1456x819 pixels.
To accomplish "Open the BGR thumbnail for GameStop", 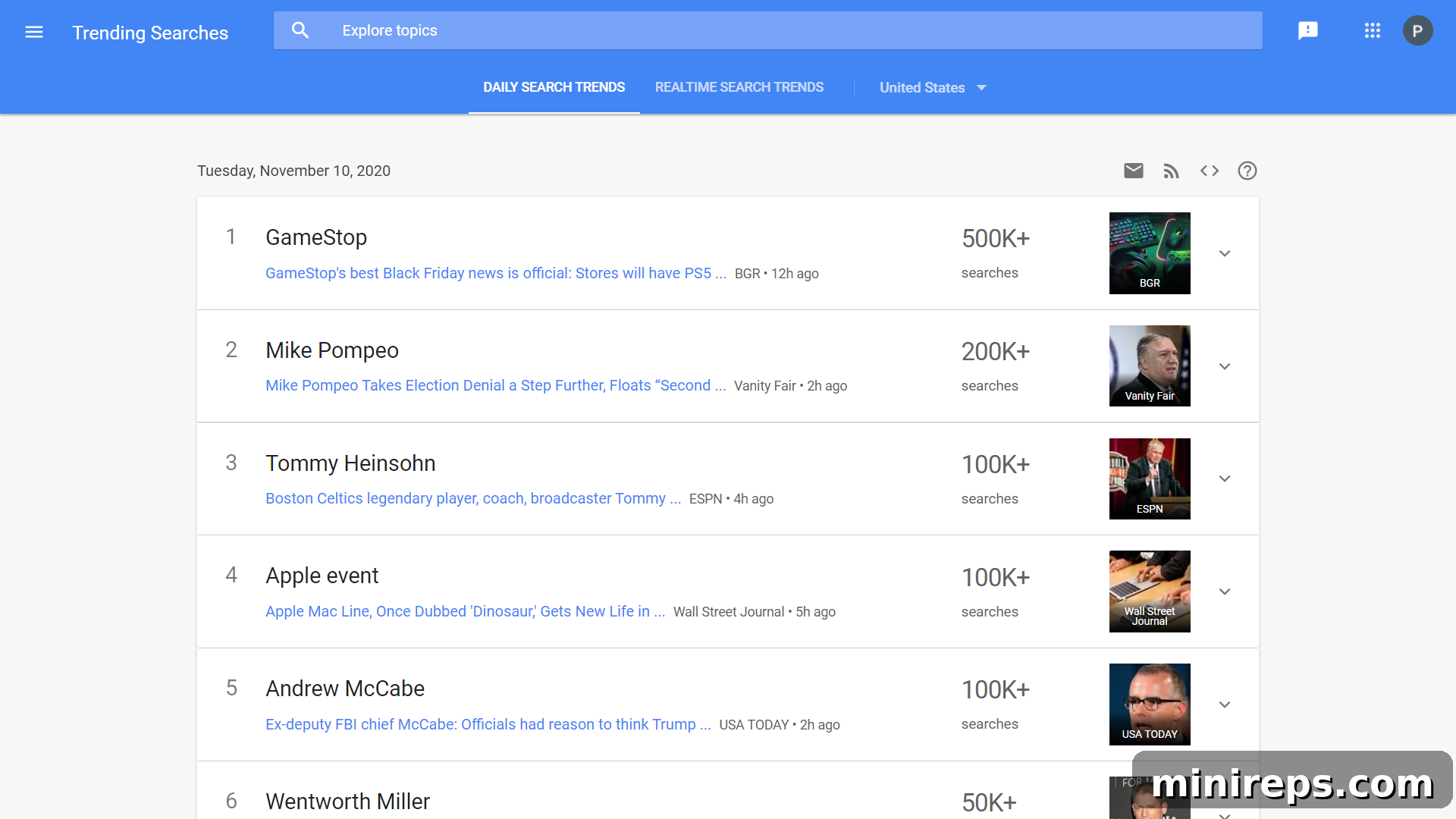I will coord(1150,253).
